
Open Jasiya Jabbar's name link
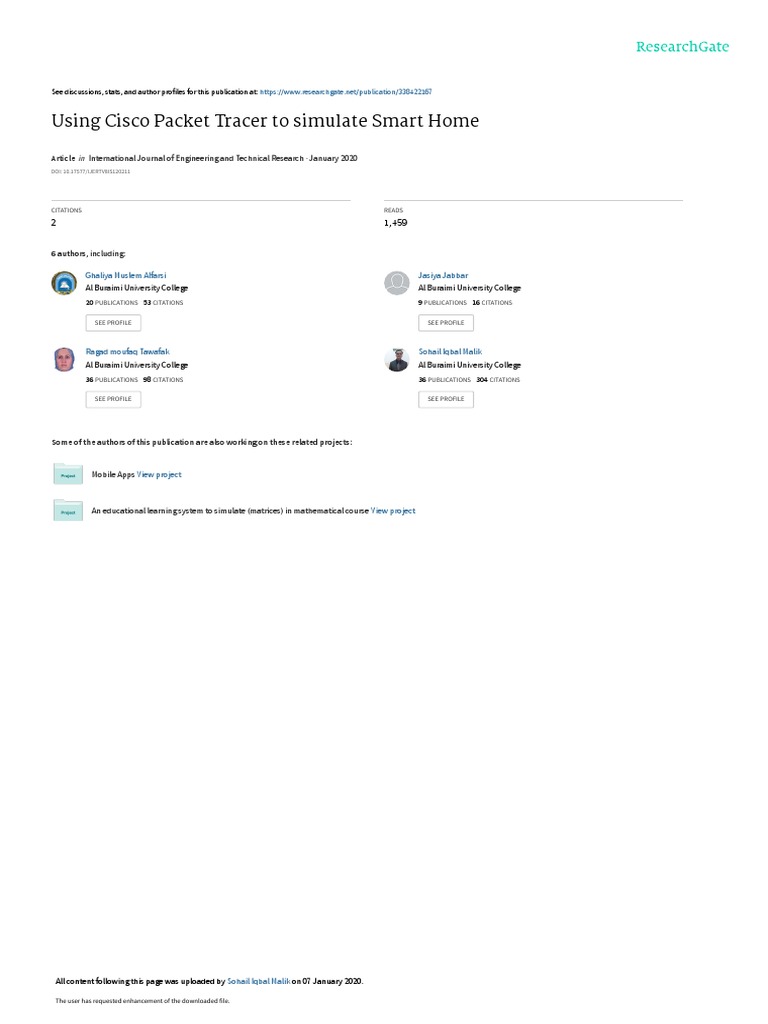[x=443, y=276]
